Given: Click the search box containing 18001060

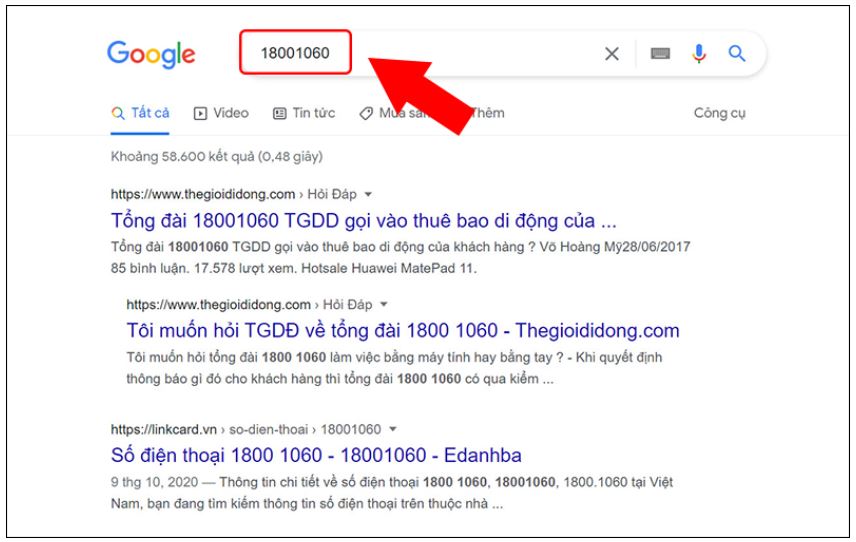Looking at the screenshot, I should click(x=295, y=52).
